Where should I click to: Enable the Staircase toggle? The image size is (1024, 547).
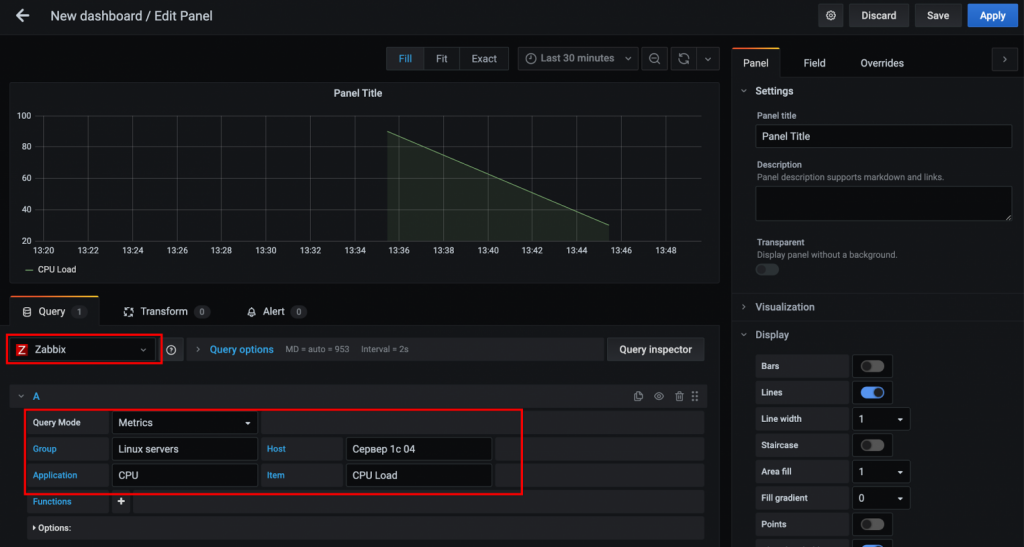(x=871, y=445)
